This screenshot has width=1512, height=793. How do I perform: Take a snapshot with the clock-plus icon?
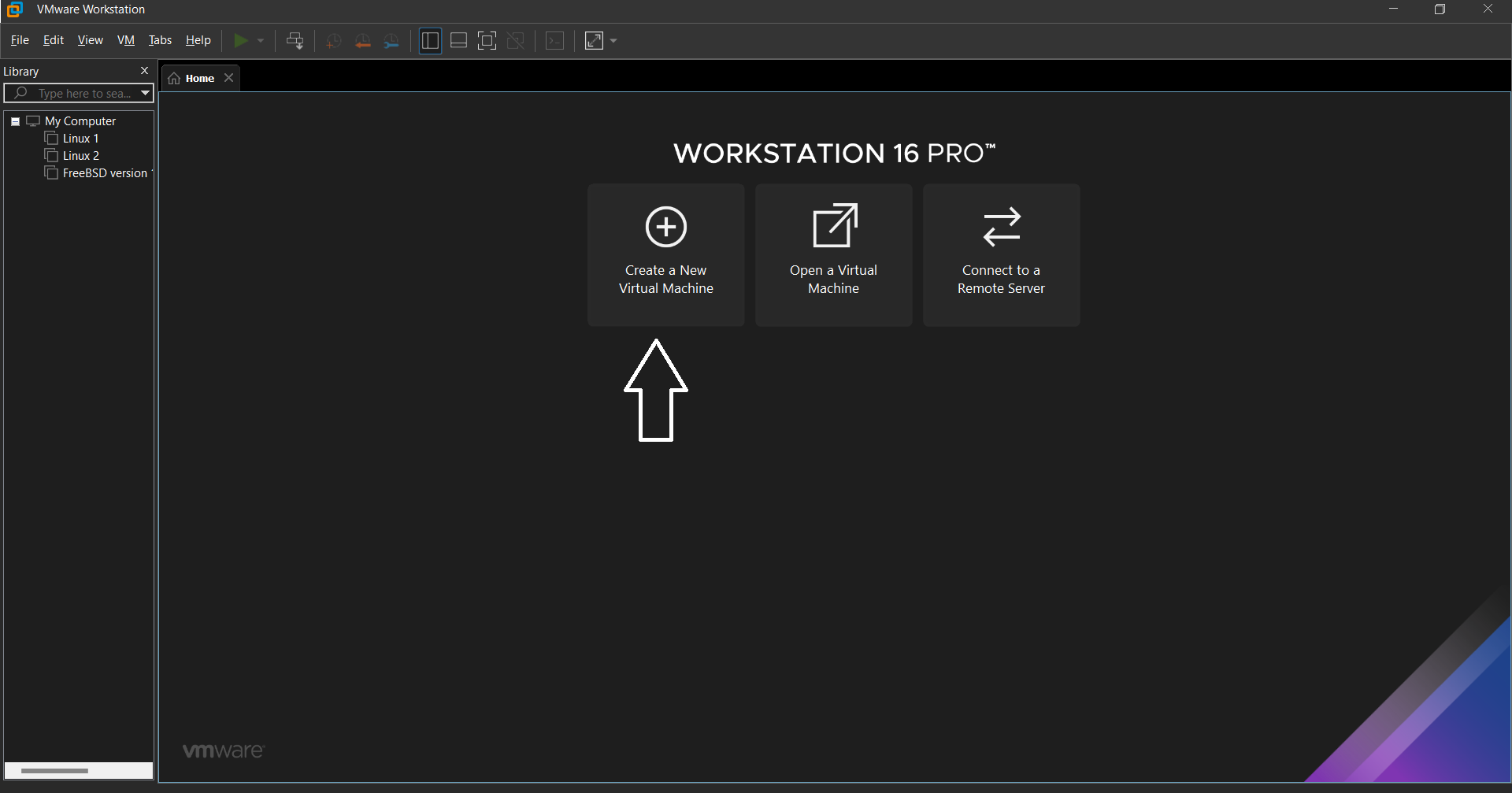[334, 41]
